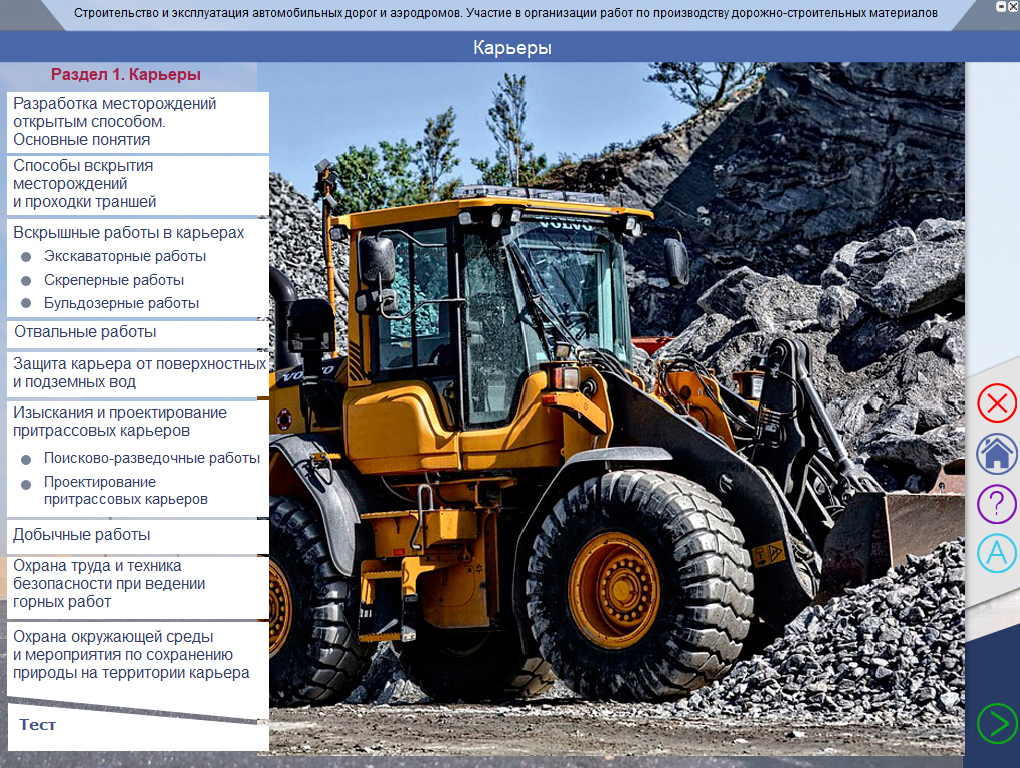The image size is (1020, 768).
Task: Minimize the window using top-right small button
Action: 1001,6
